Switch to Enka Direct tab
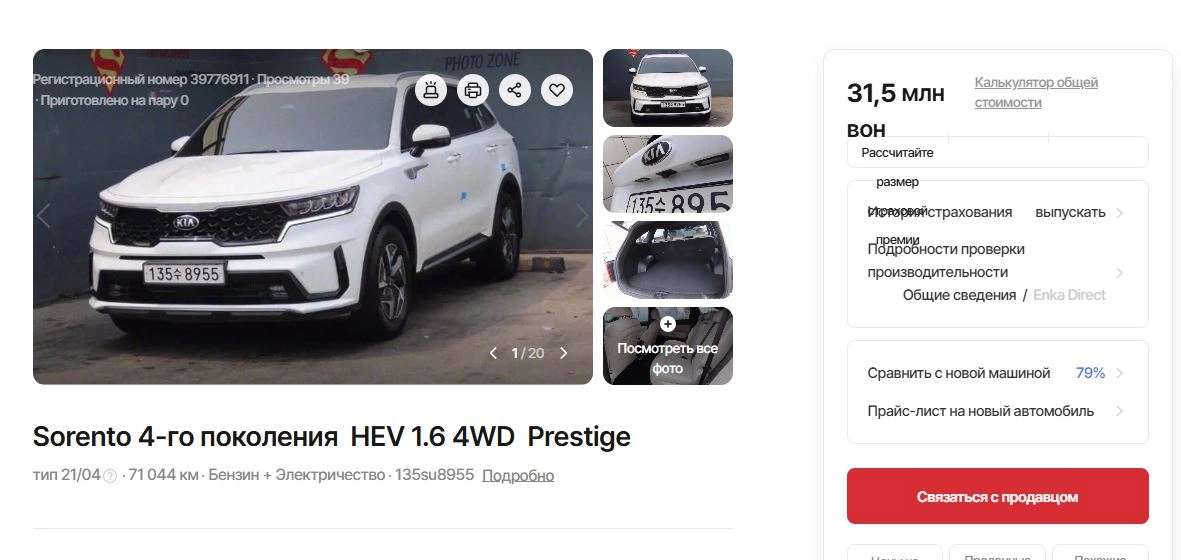1181x560 pixels. tap(1069, 295)
